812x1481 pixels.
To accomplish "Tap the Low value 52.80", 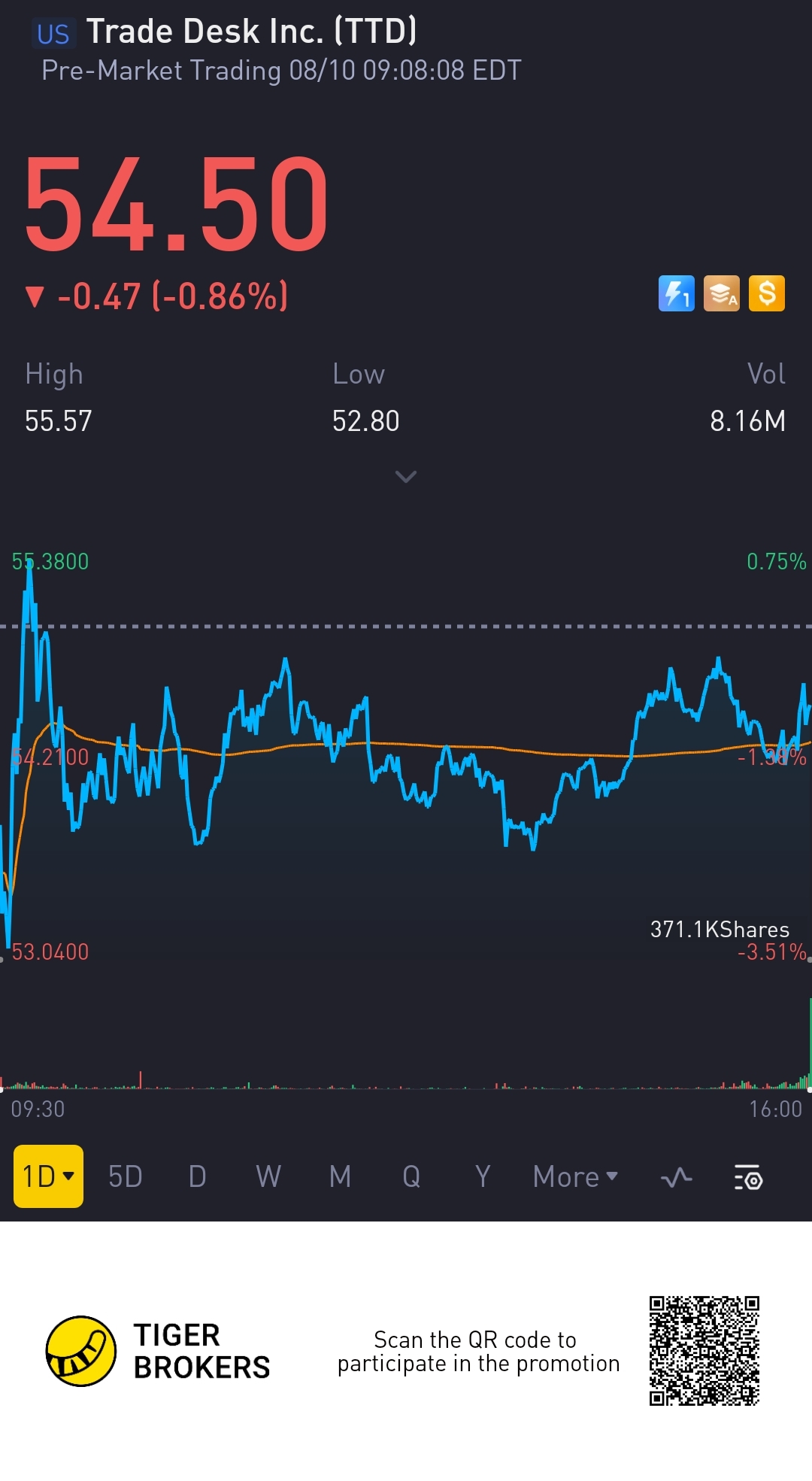I will pos(365,421).
